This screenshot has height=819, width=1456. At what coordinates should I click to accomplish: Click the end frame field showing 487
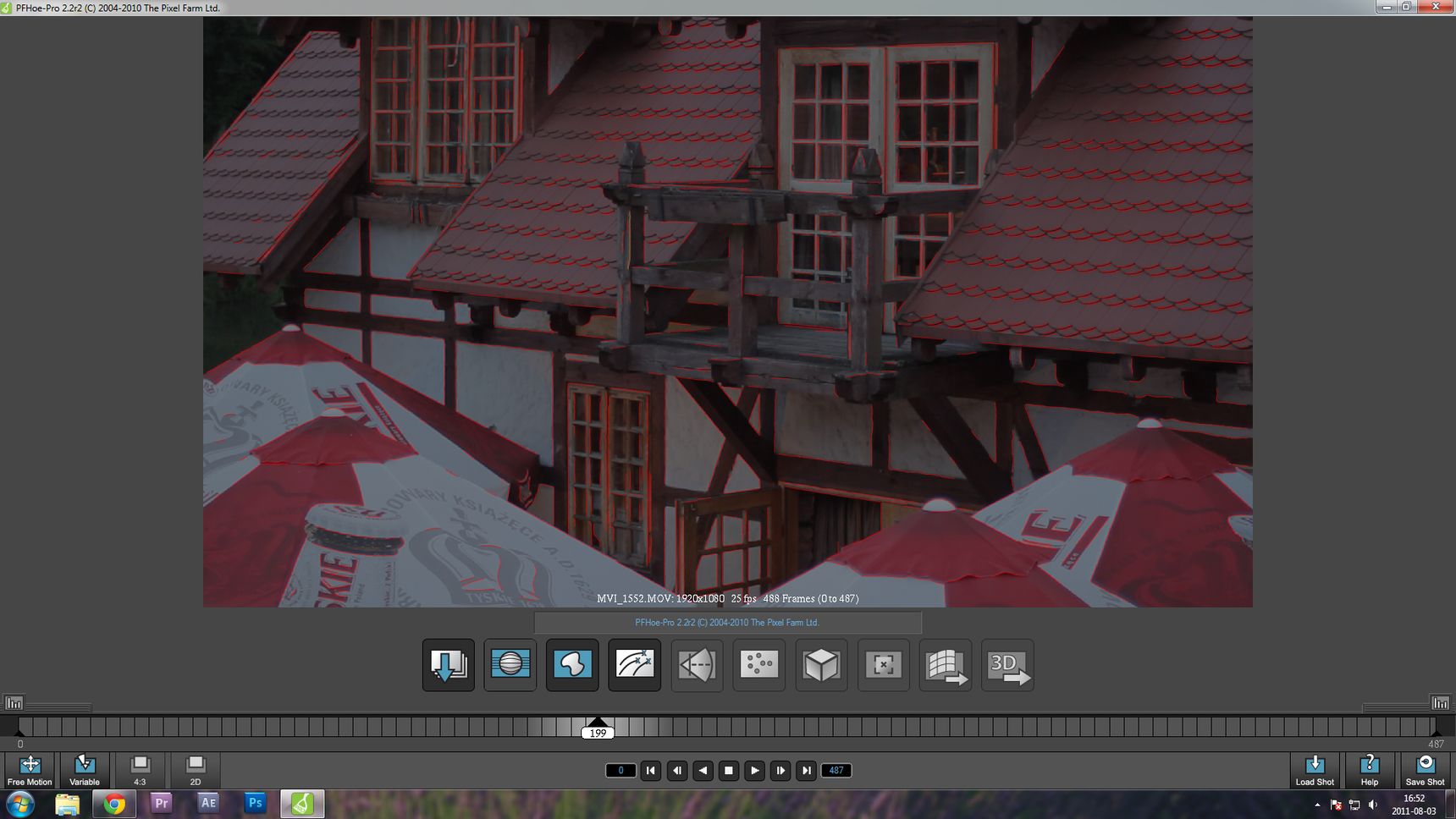tap(836, 771)
